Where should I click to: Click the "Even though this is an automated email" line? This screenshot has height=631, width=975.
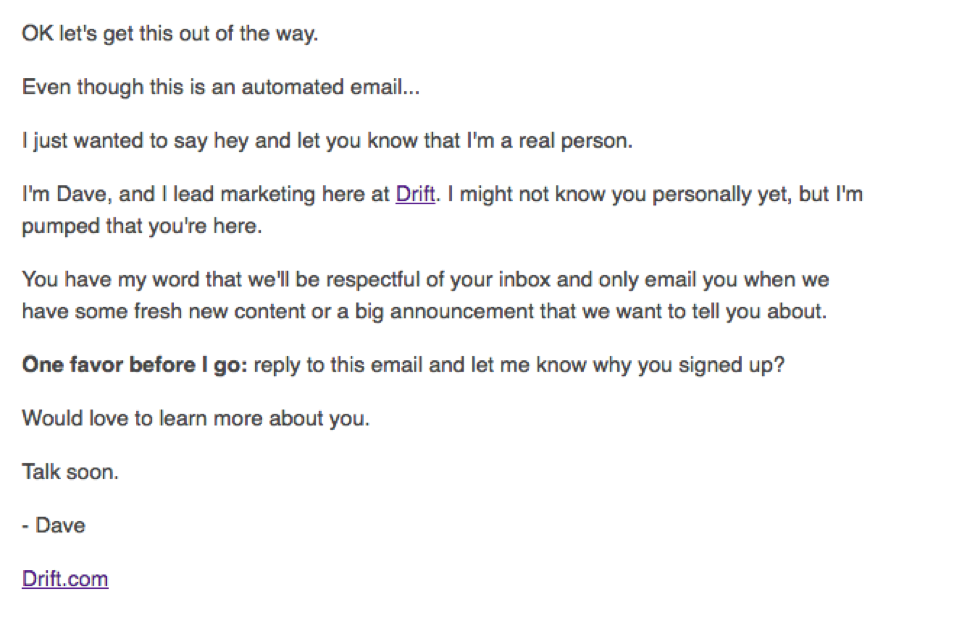click(x=221, y=87)
